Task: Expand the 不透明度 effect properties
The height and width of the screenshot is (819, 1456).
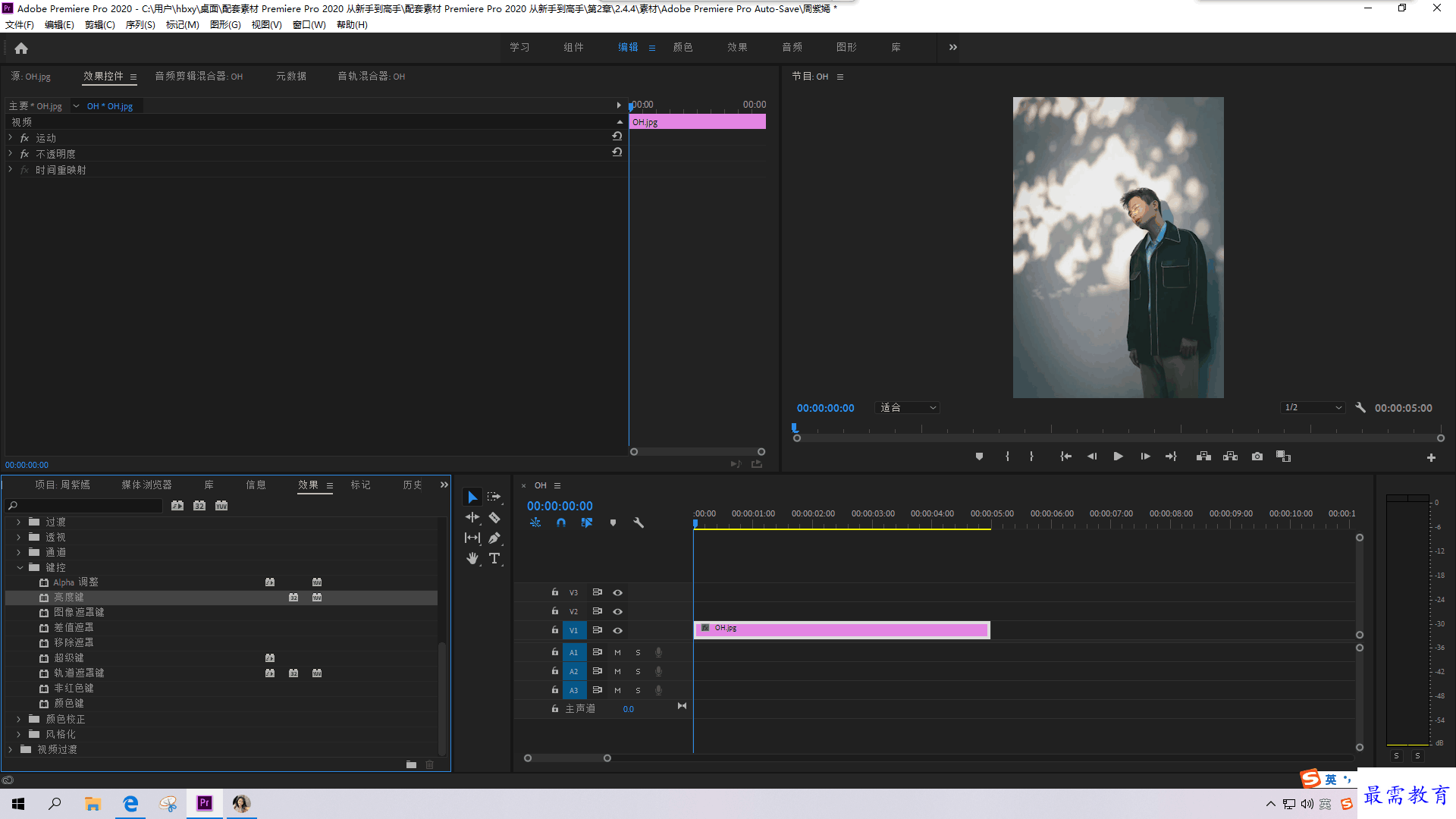Action: (x=11, y=154)
